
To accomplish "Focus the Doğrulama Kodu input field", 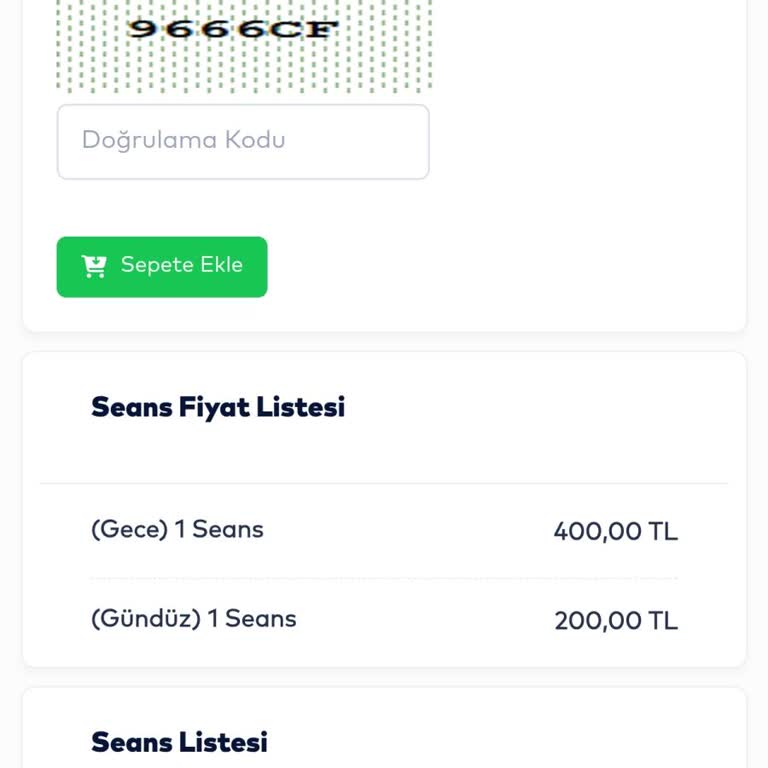I will point(243,141).
